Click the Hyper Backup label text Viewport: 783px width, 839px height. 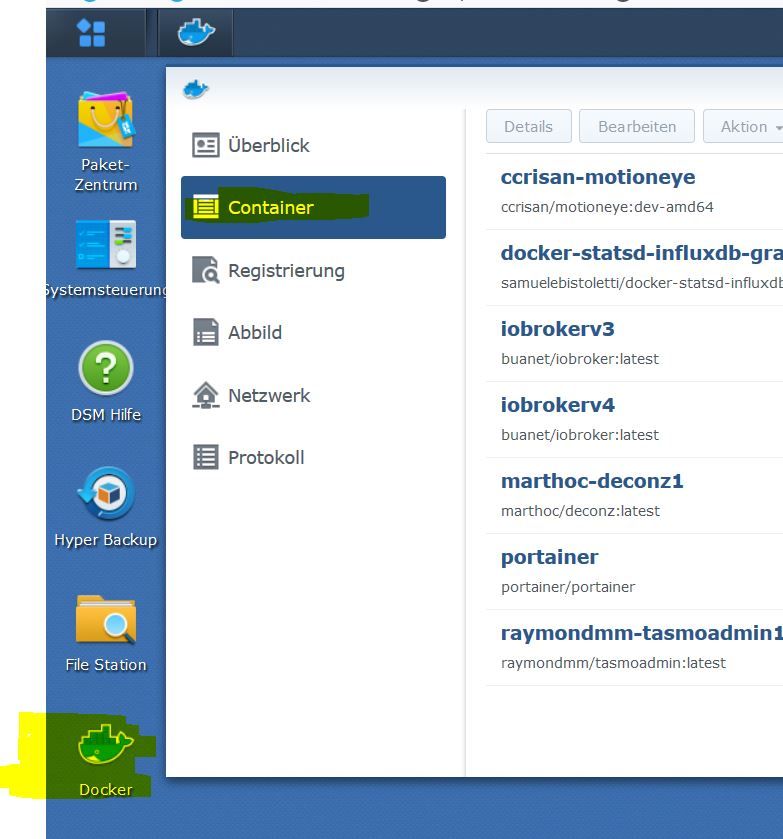(106, 540)
